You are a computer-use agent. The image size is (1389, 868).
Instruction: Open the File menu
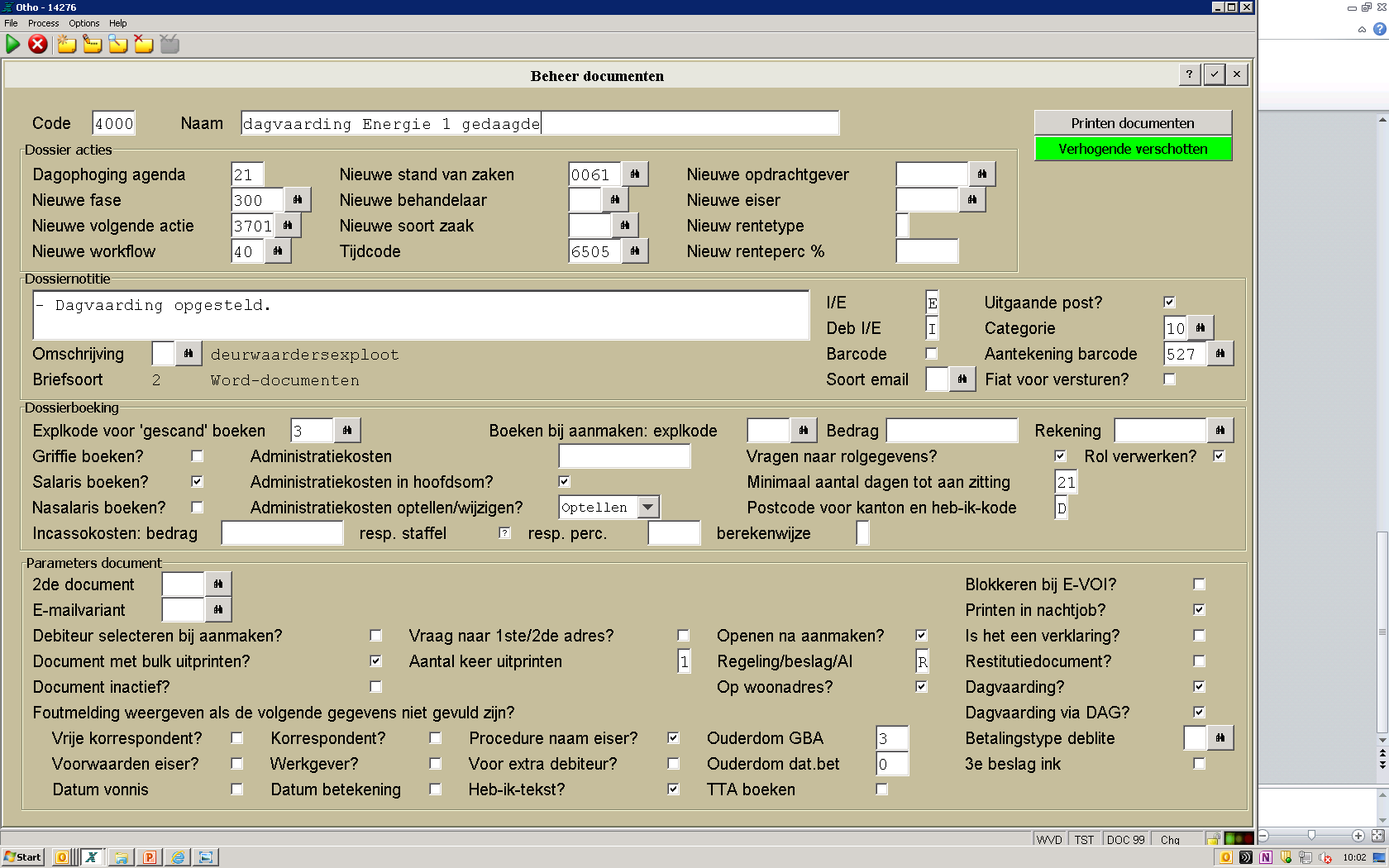[11, 23]
